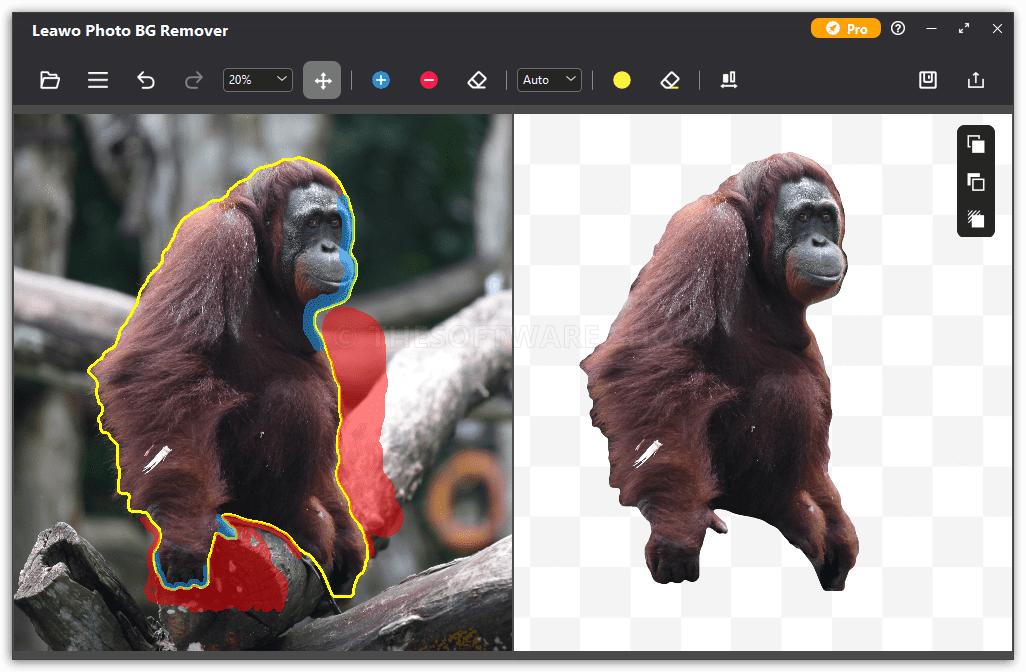
Task: Open an image file with folder icon
Action: [50, 80]
